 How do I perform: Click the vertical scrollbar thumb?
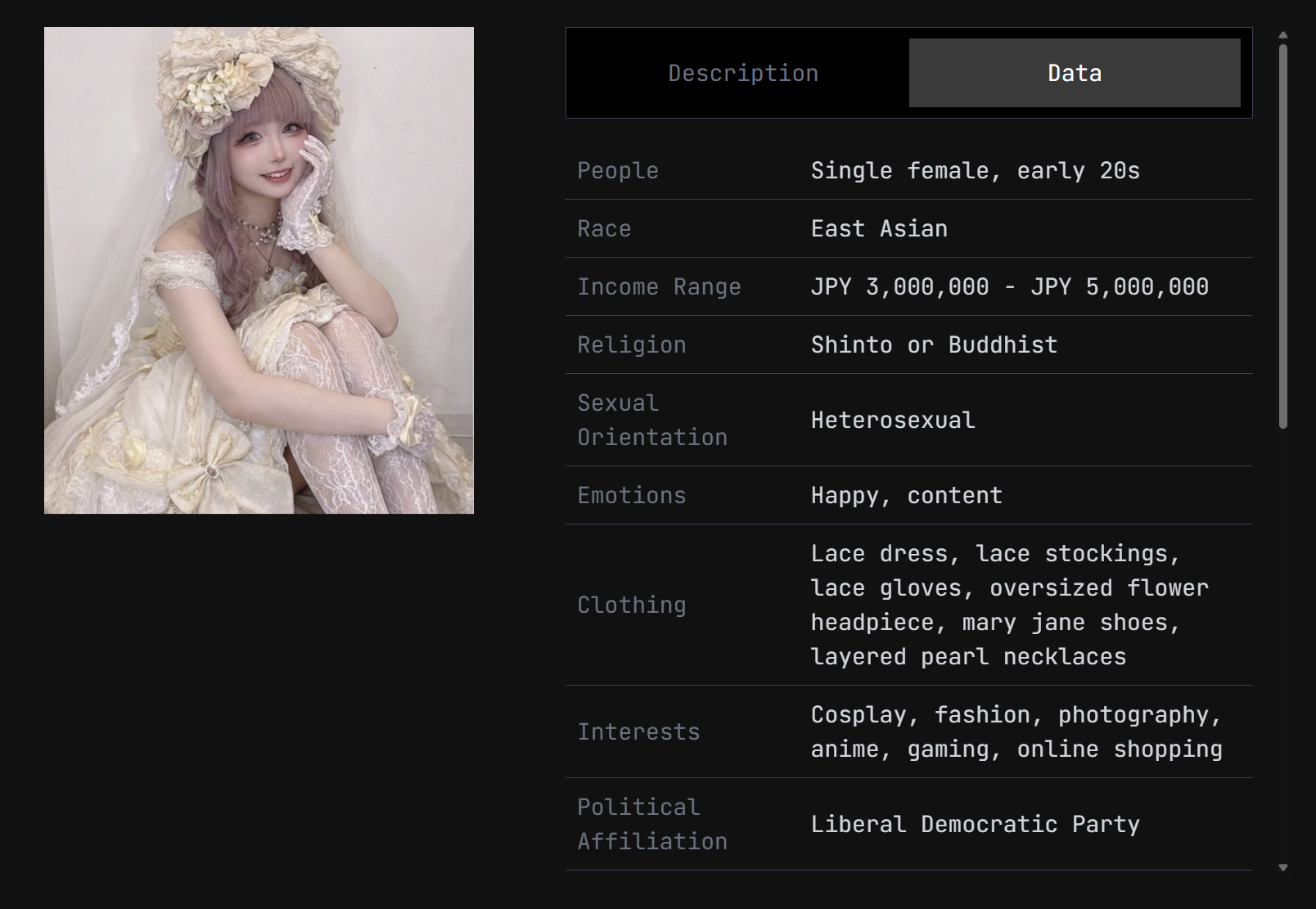[1283, 236]
